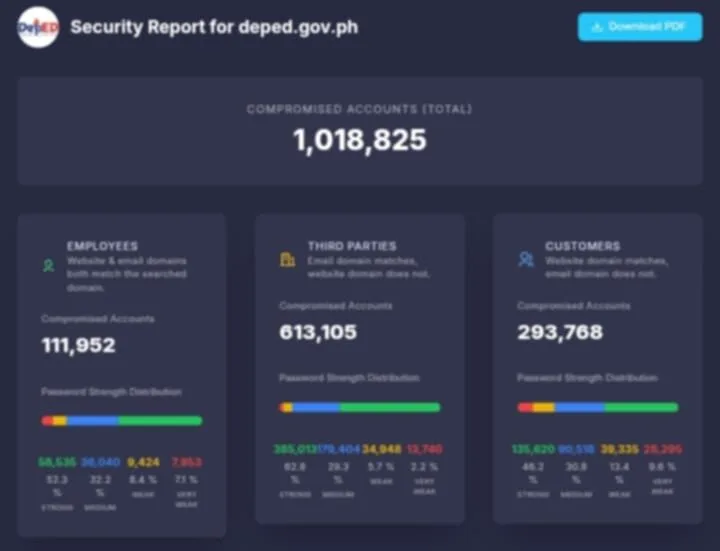Select the total compromised accounts number 1,018,825

pyautogui.click(x=360, y=140)
